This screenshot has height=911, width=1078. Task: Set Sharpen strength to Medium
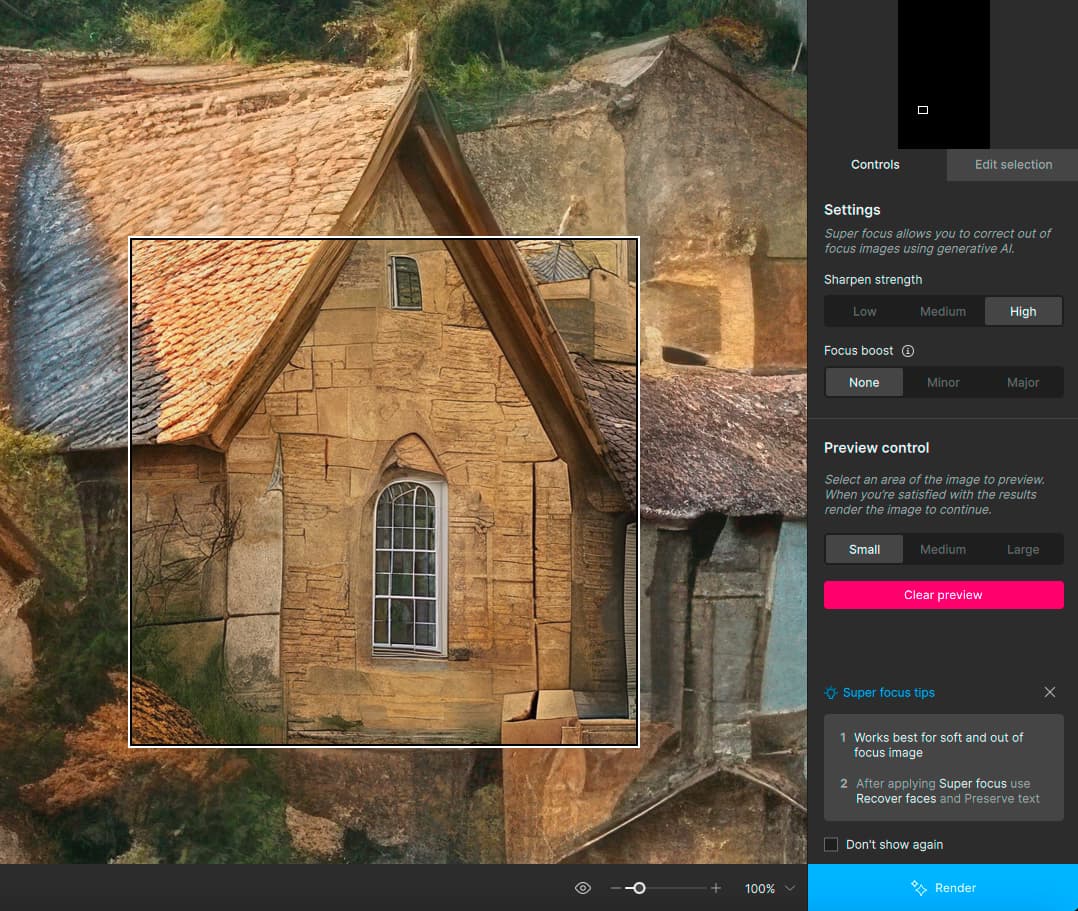[x=943, y=312]
